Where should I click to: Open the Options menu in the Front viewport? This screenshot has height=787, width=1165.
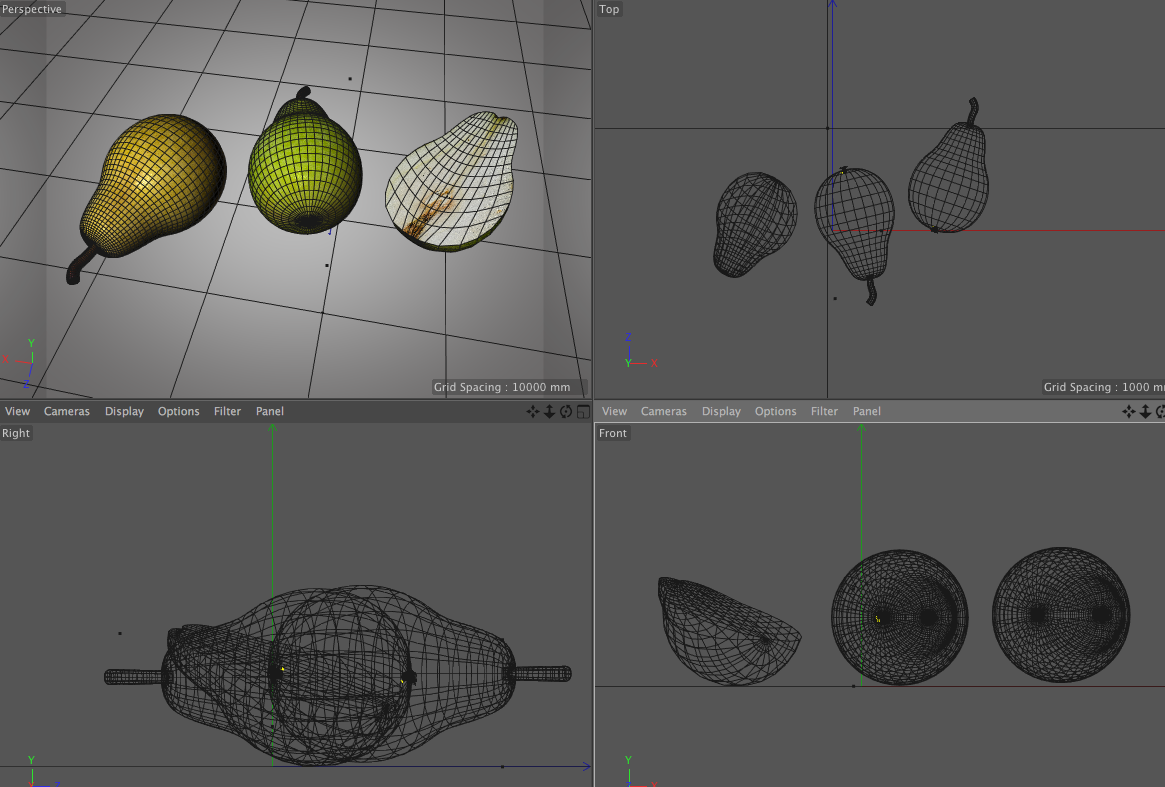point(776,411)
